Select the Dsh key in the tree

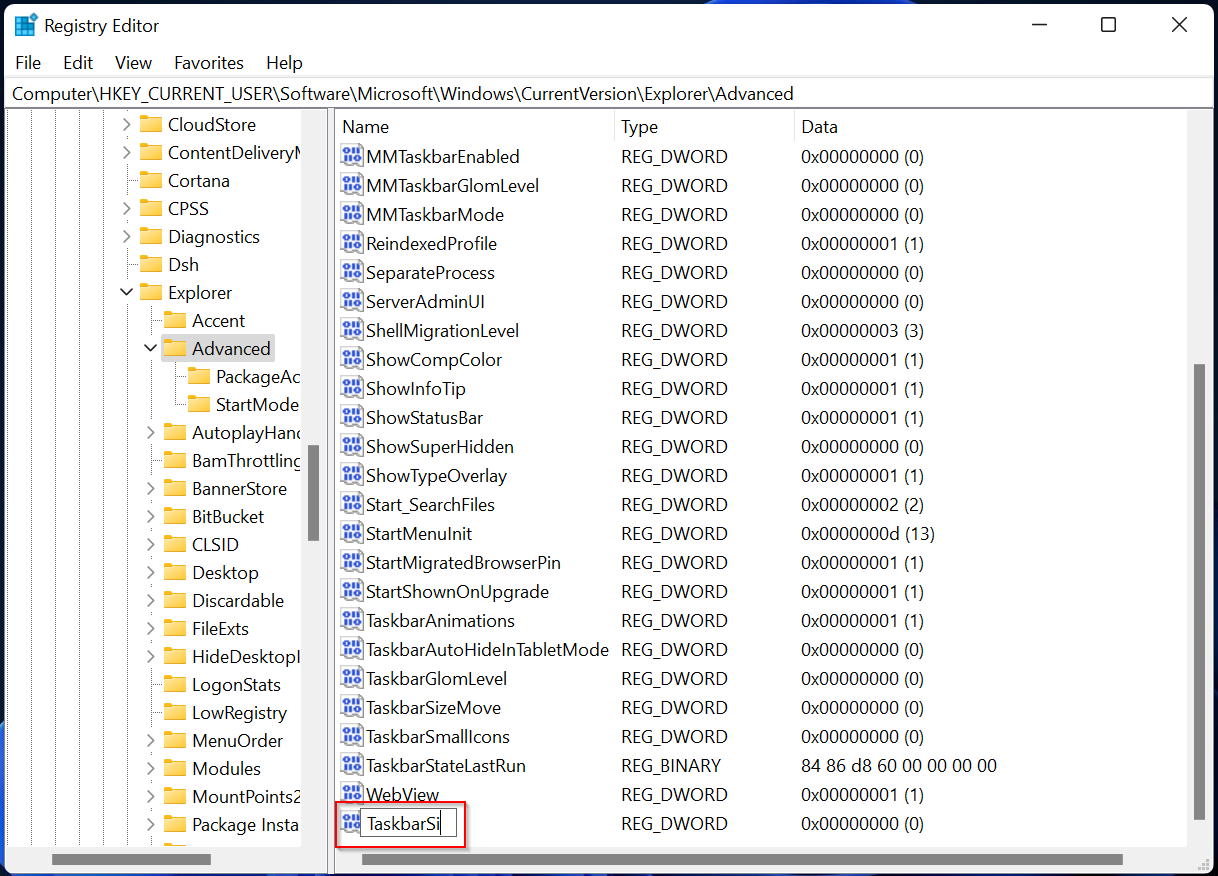click(183, 264)
